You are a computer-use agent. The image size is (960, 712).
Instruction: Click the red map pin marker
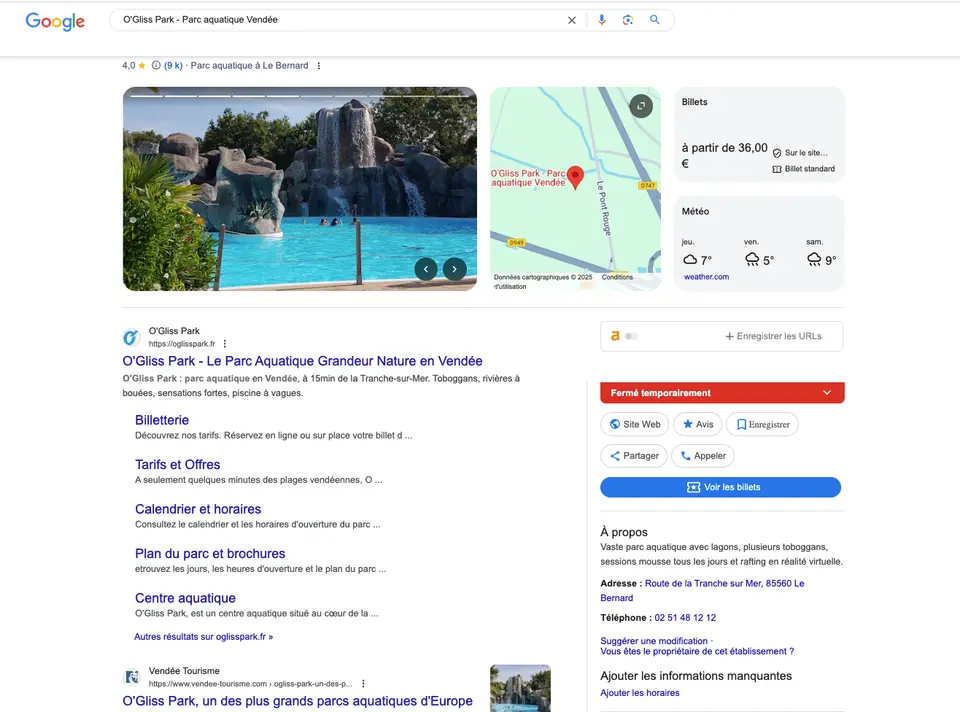point(575,177)
